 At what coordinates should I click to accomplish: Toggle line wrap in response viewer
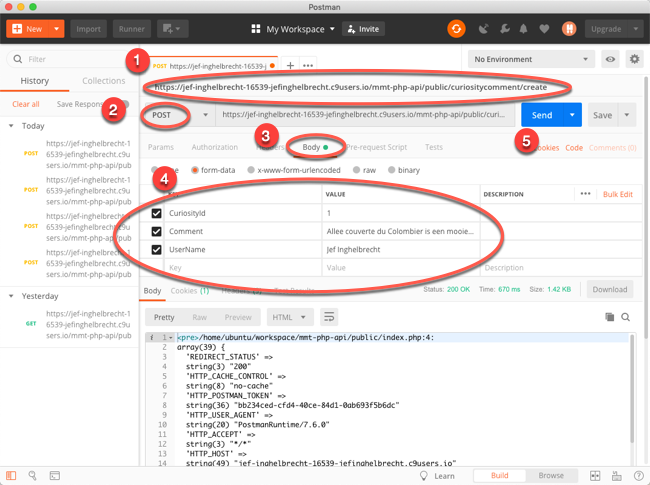click(329, 317)
